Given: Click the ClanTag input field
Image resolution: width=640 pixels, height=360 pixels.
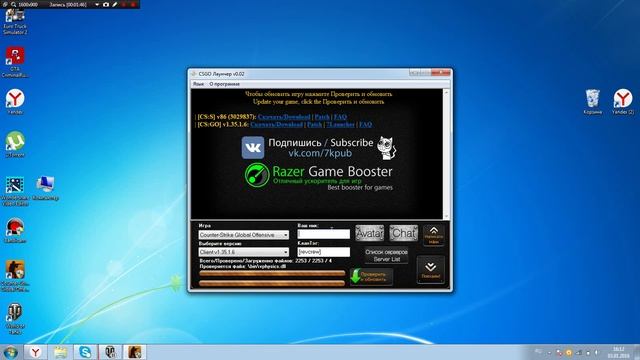Looking at the screenshot, I should tap(324, 252).
